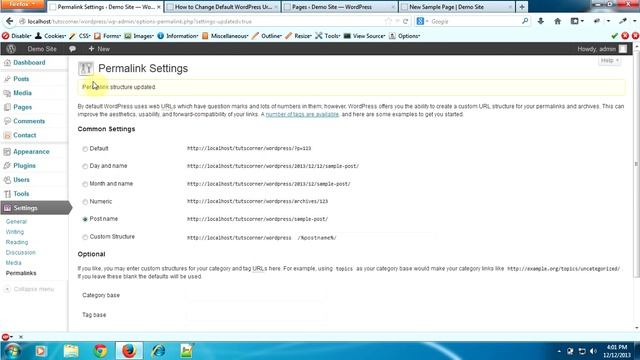
Task: Open General settings submenu item
Action: pos(16,222)
